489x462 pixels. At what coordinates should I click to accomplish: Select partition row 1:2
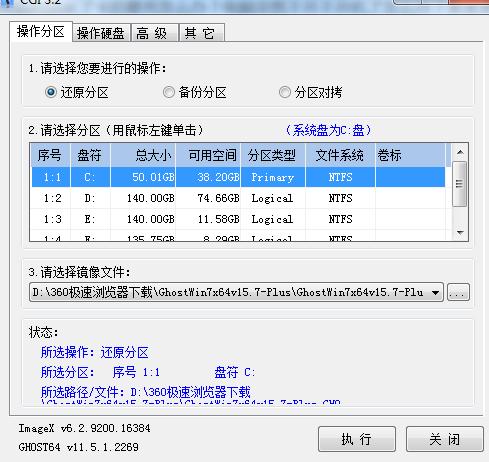pos(238,198)
